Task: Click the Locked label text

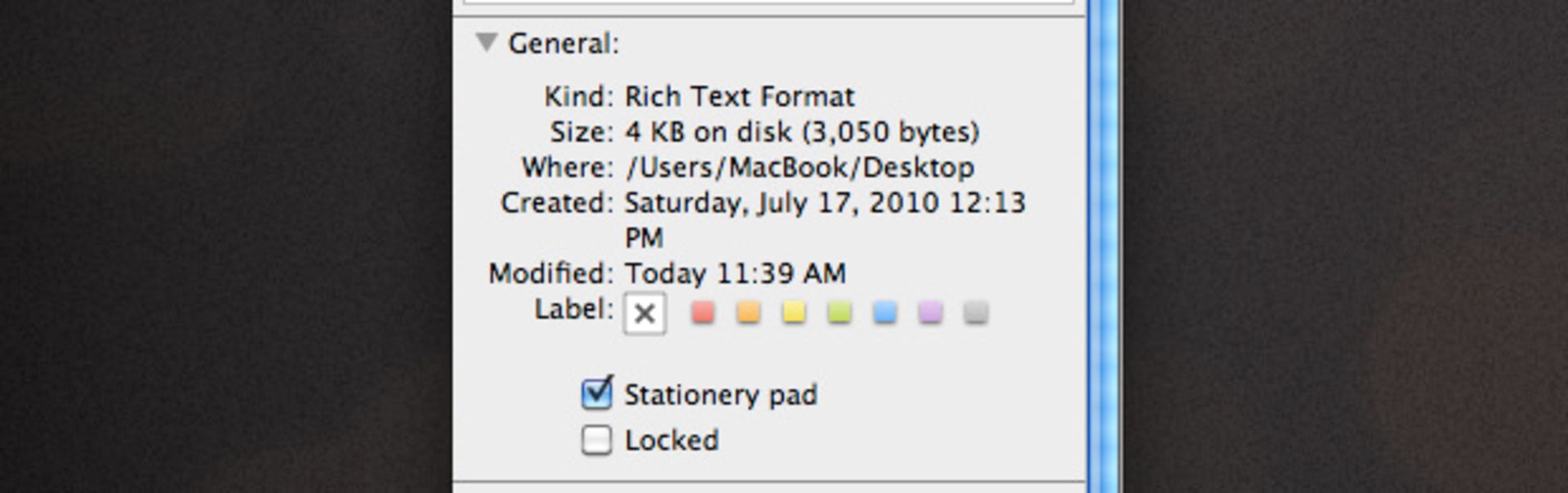Action: (x=672, y=441)
